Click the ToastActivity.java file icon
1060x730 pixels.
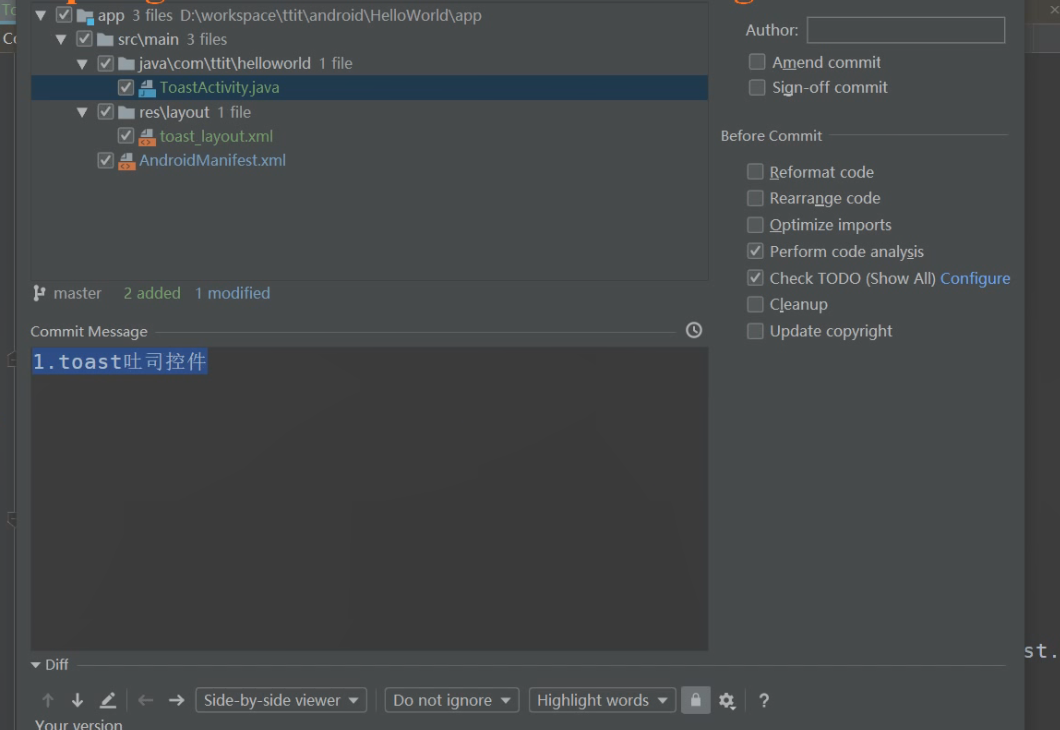coord(147,88)
